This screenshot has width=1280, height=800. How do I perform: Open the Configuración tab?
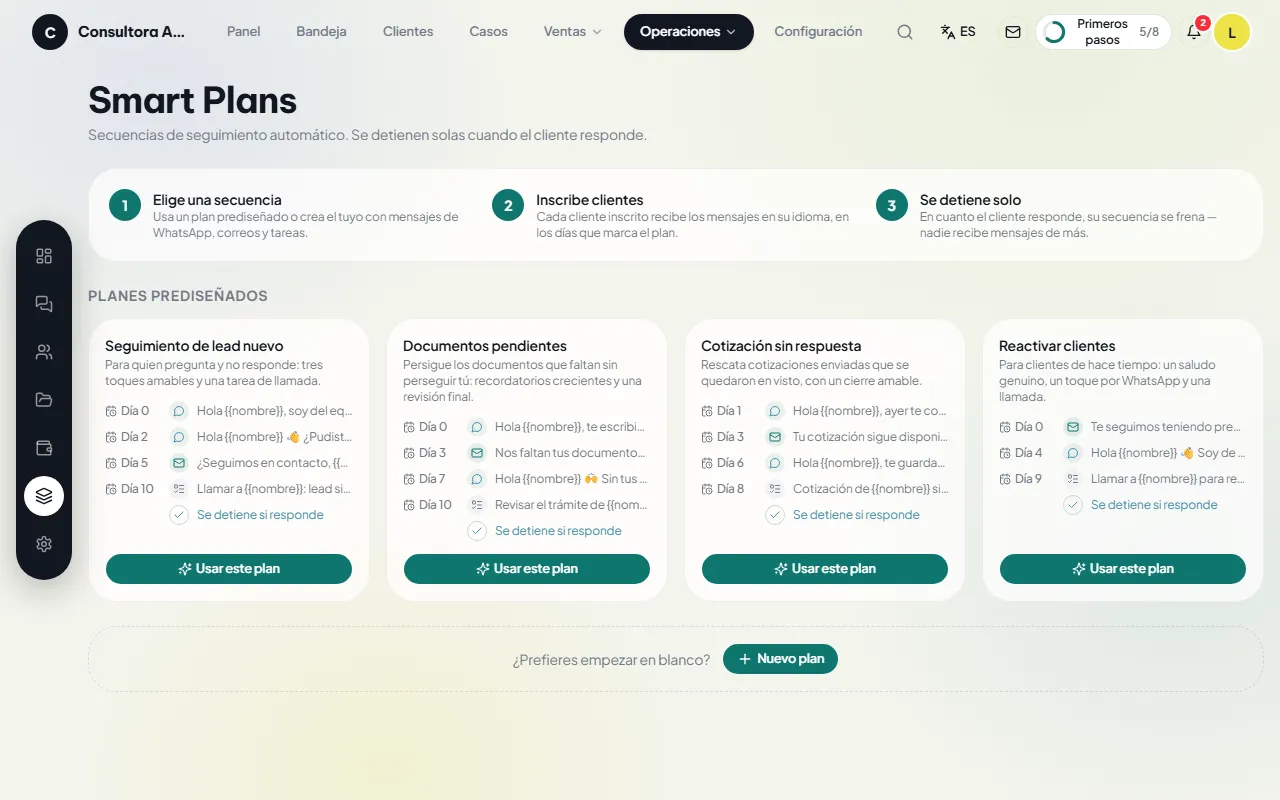(x=818, y=32)
